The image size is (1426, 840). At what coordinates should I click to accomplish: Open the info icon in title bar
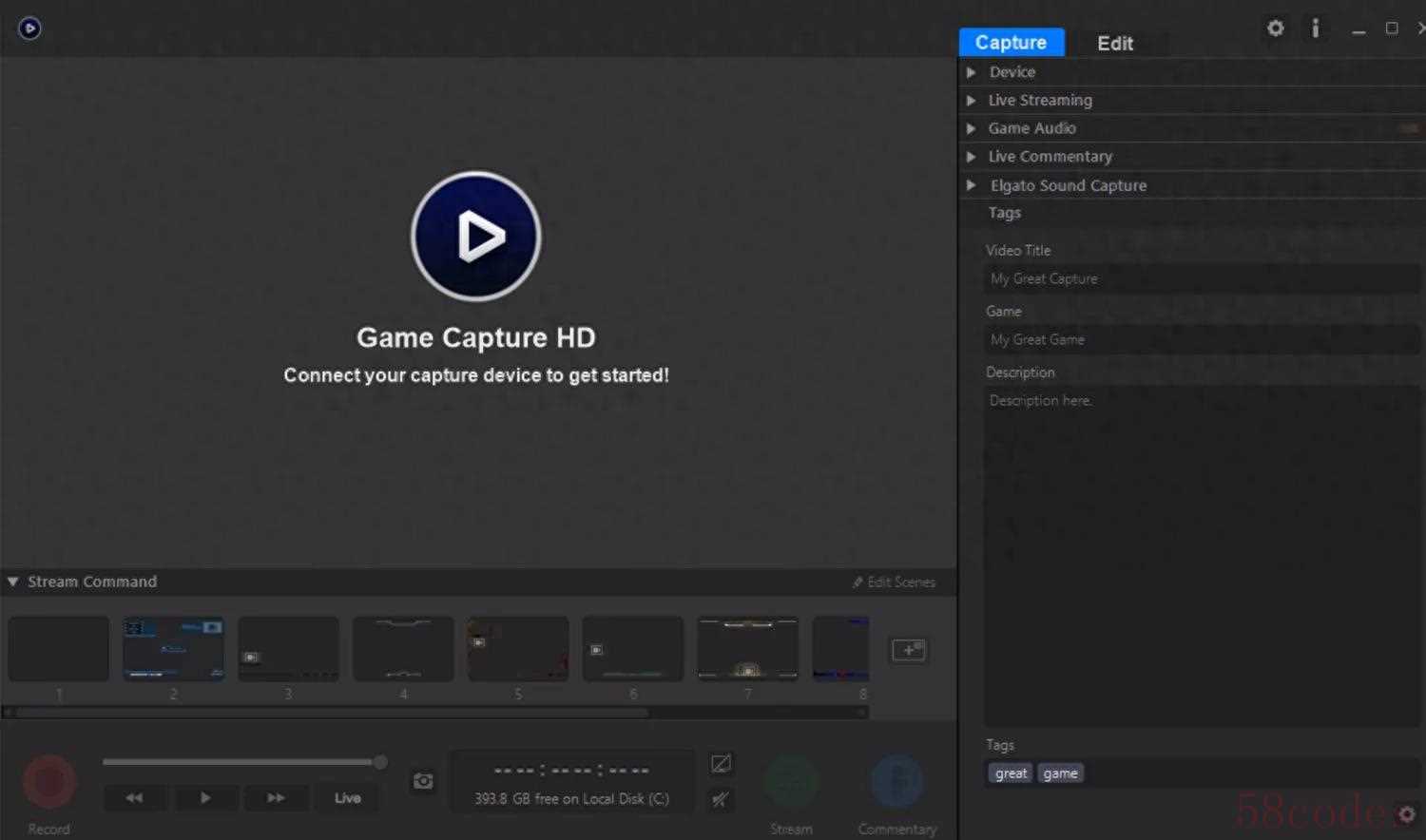click(x=1315, y=29)
